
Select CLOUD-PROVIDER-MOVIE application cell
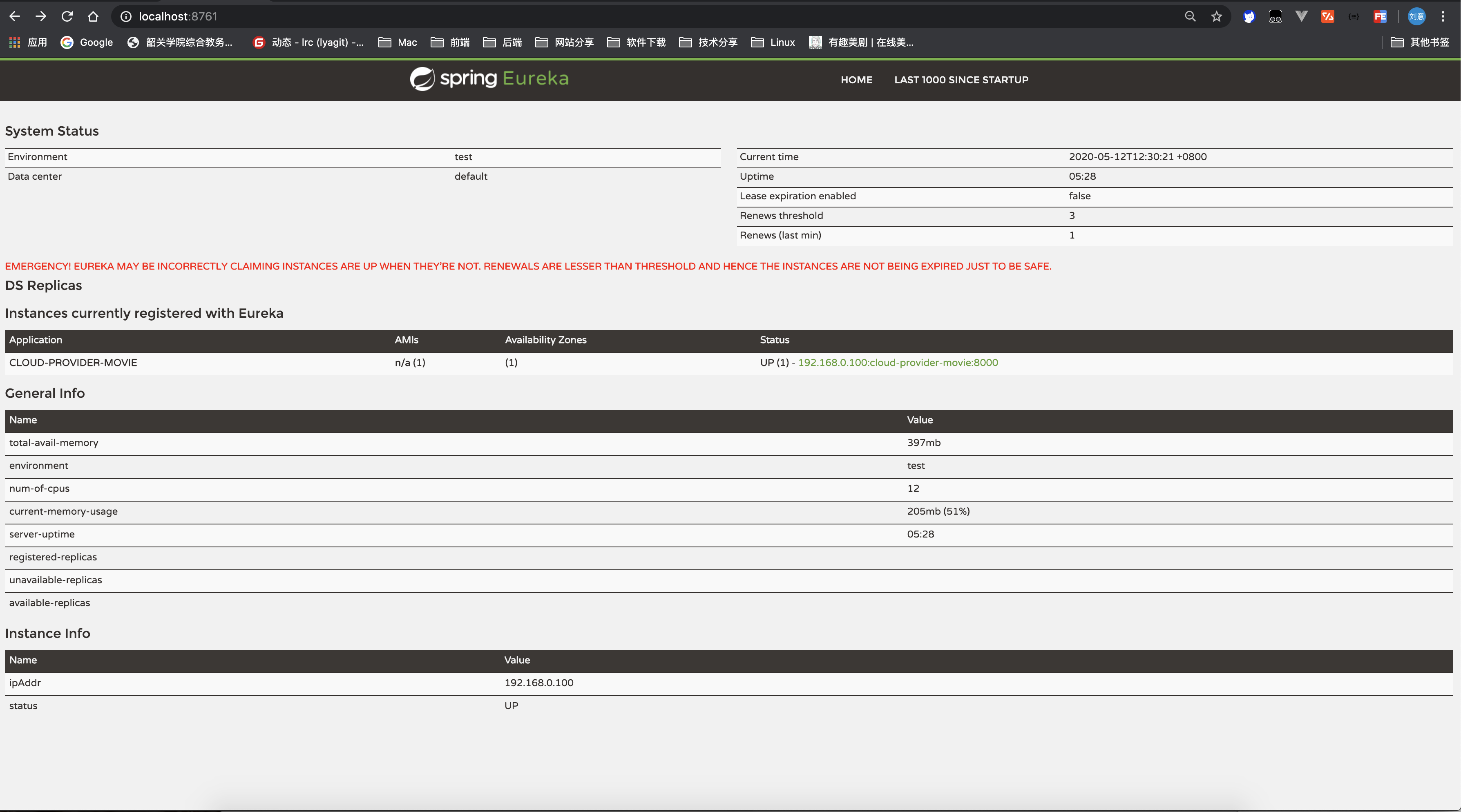click(x=73, y=362)
